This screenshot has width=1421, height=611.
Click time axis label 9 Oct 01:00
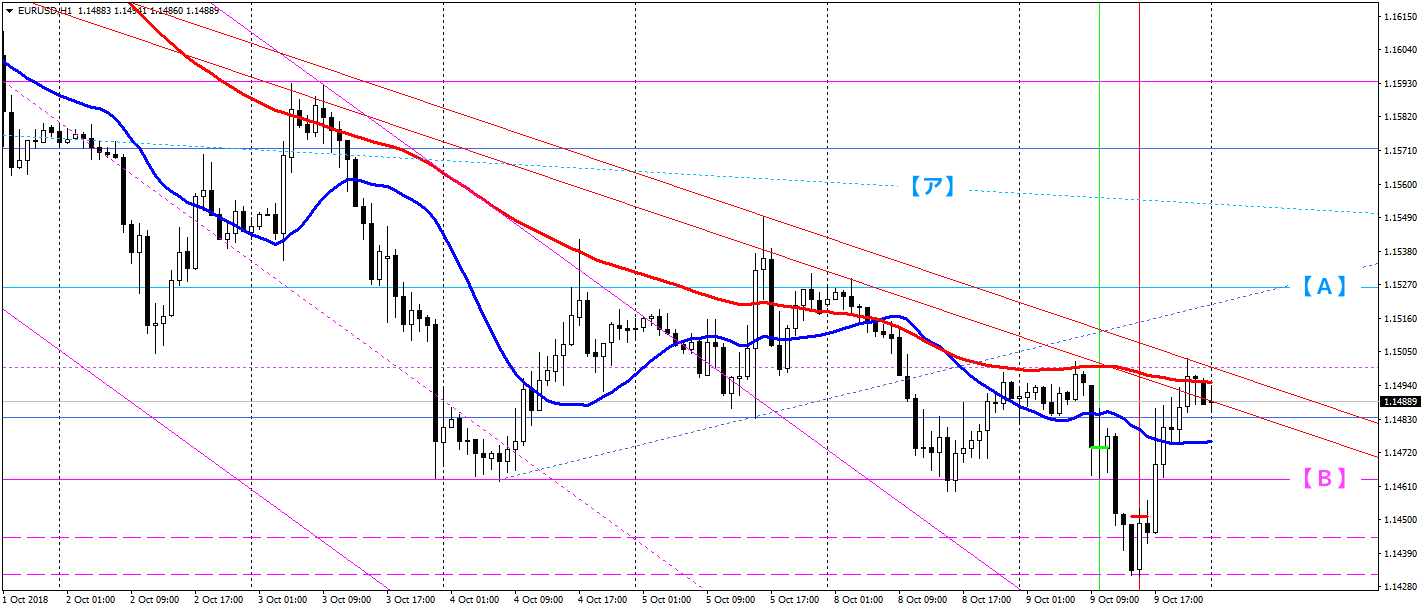coord(1053,601)
